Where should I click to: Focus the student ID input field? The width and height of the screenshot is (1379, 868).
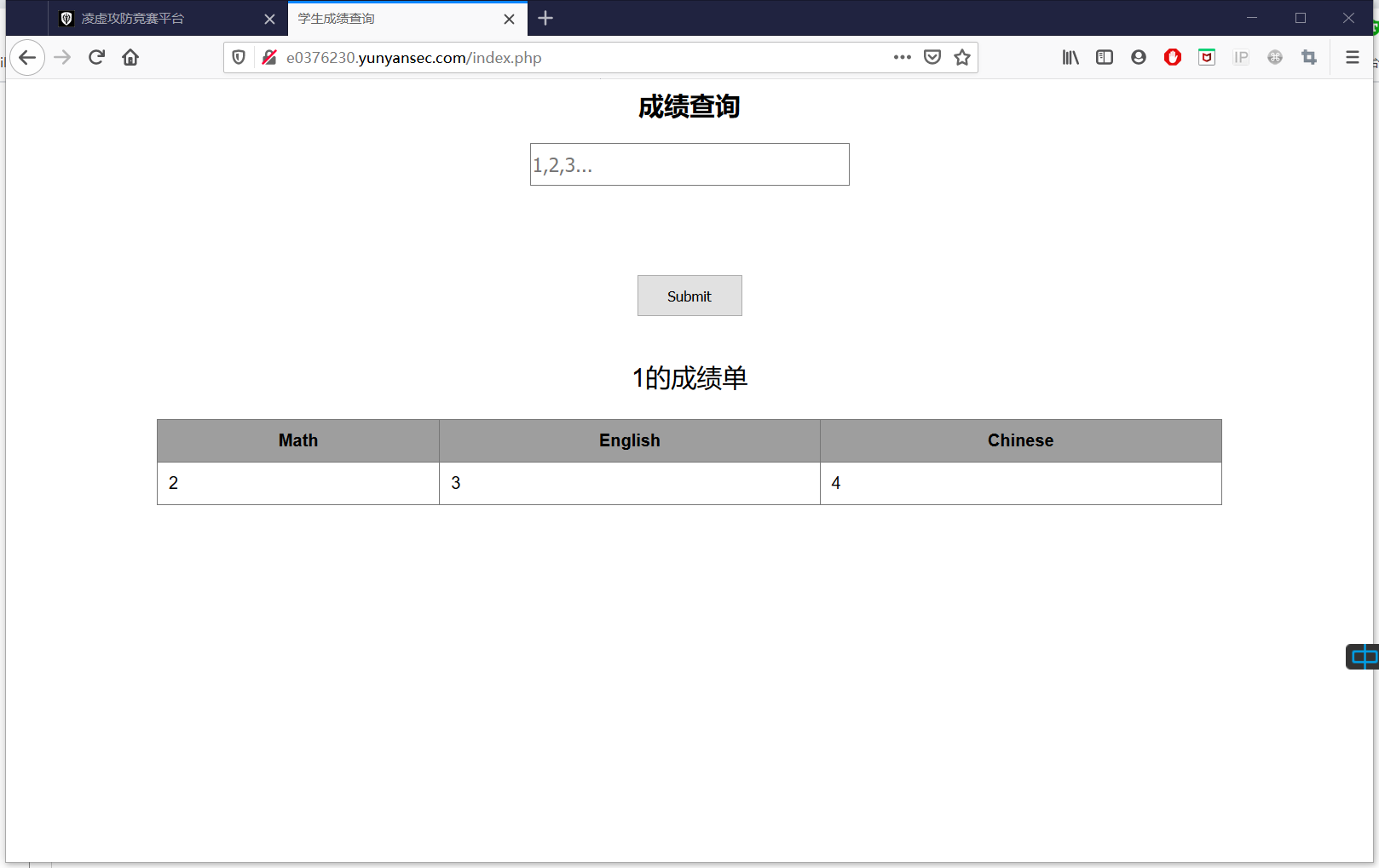[689, 164]
